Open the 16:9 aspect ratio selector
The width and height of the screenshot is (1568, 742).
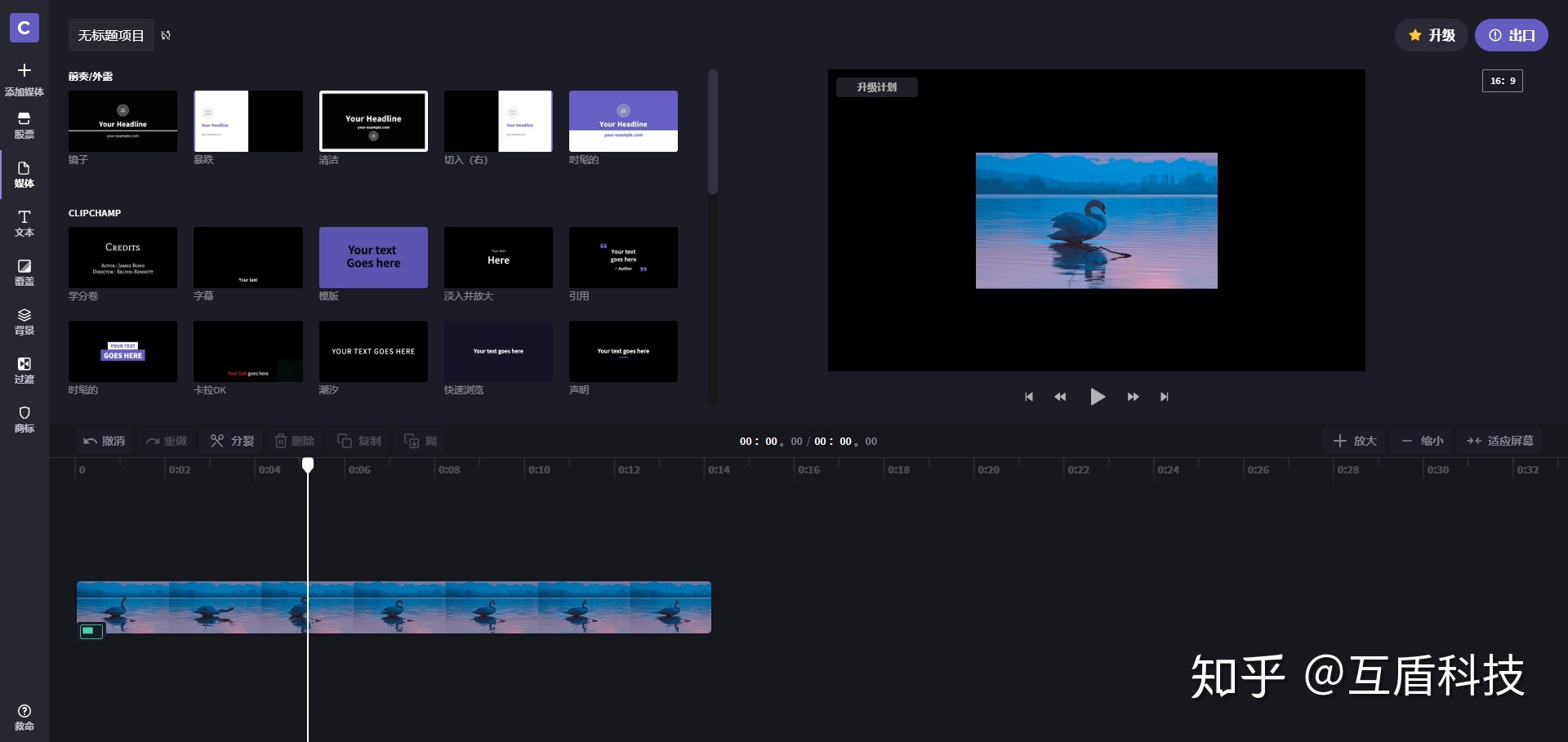pos(1502,81)
